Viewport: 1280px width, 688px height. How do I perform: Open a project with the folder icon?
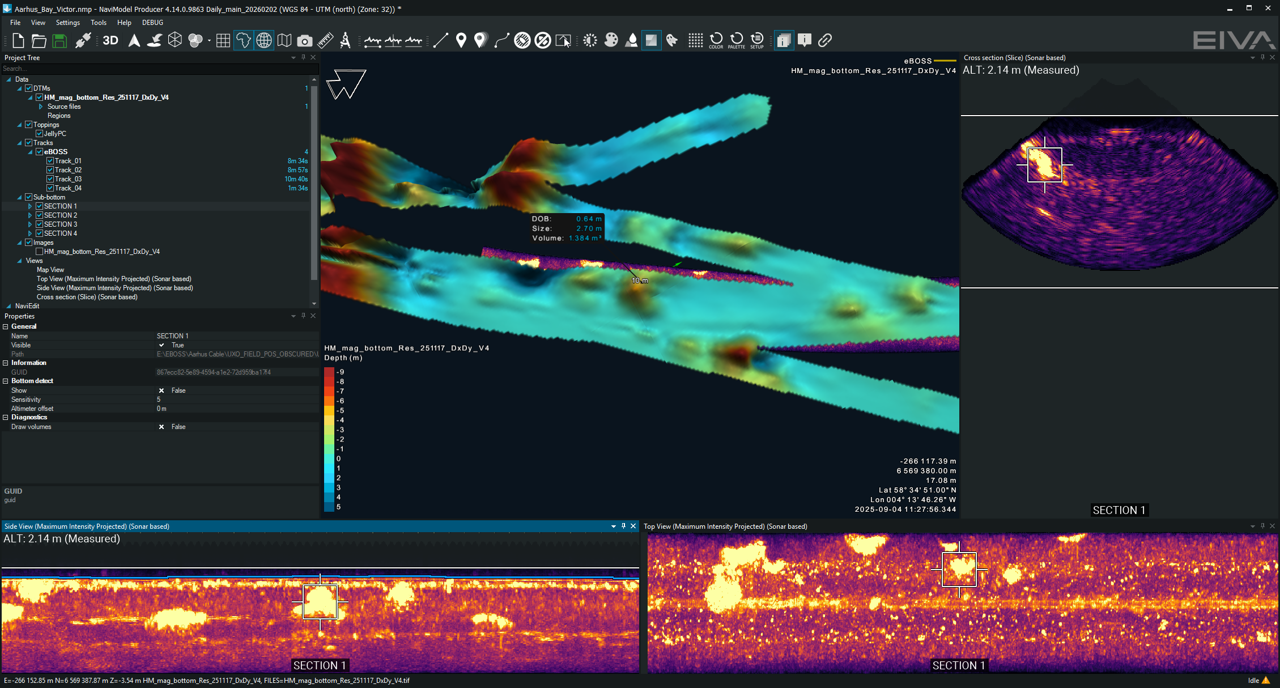click(38, 41)
